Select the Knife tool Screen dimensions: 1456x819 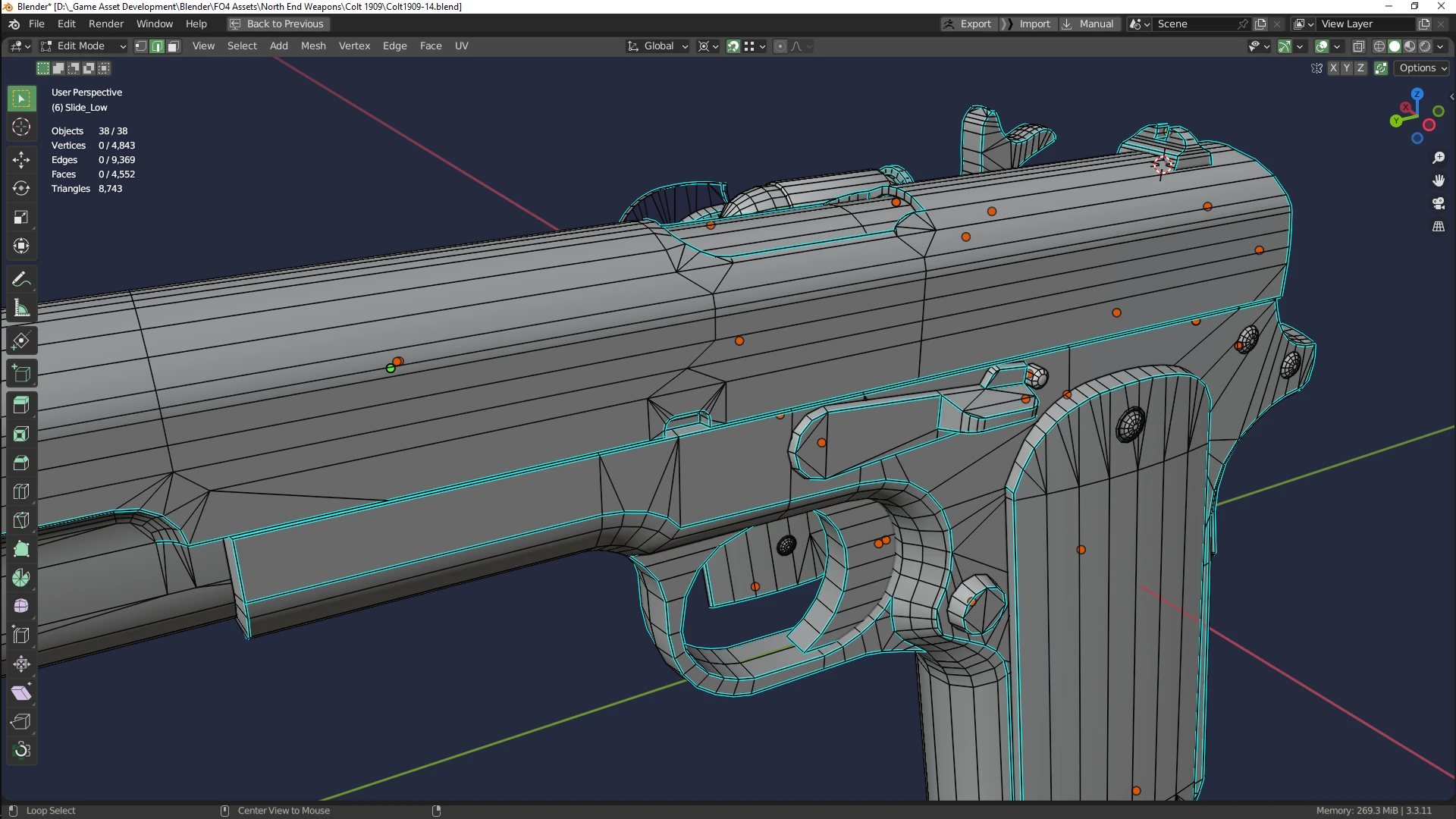pyautogui.click(x=21, y=520)
